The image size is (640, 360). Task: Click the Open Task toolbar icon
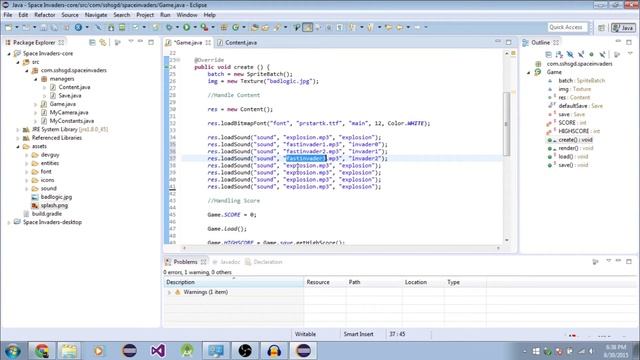[x=265, y=27]
